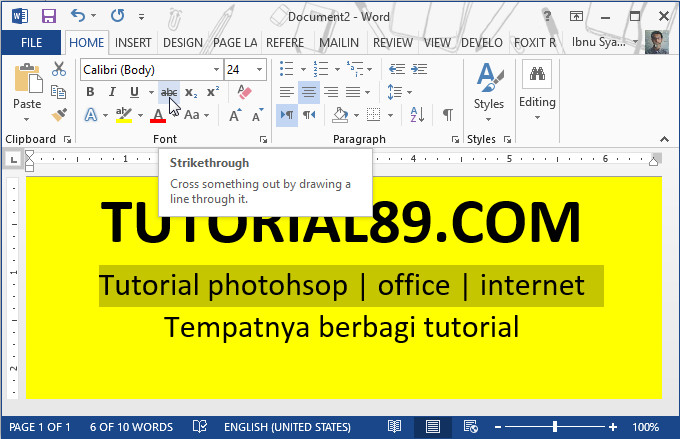This screenshot has height=439, width=680.
Task: Toggle Italic formatting
Action: tap(112, 92)
